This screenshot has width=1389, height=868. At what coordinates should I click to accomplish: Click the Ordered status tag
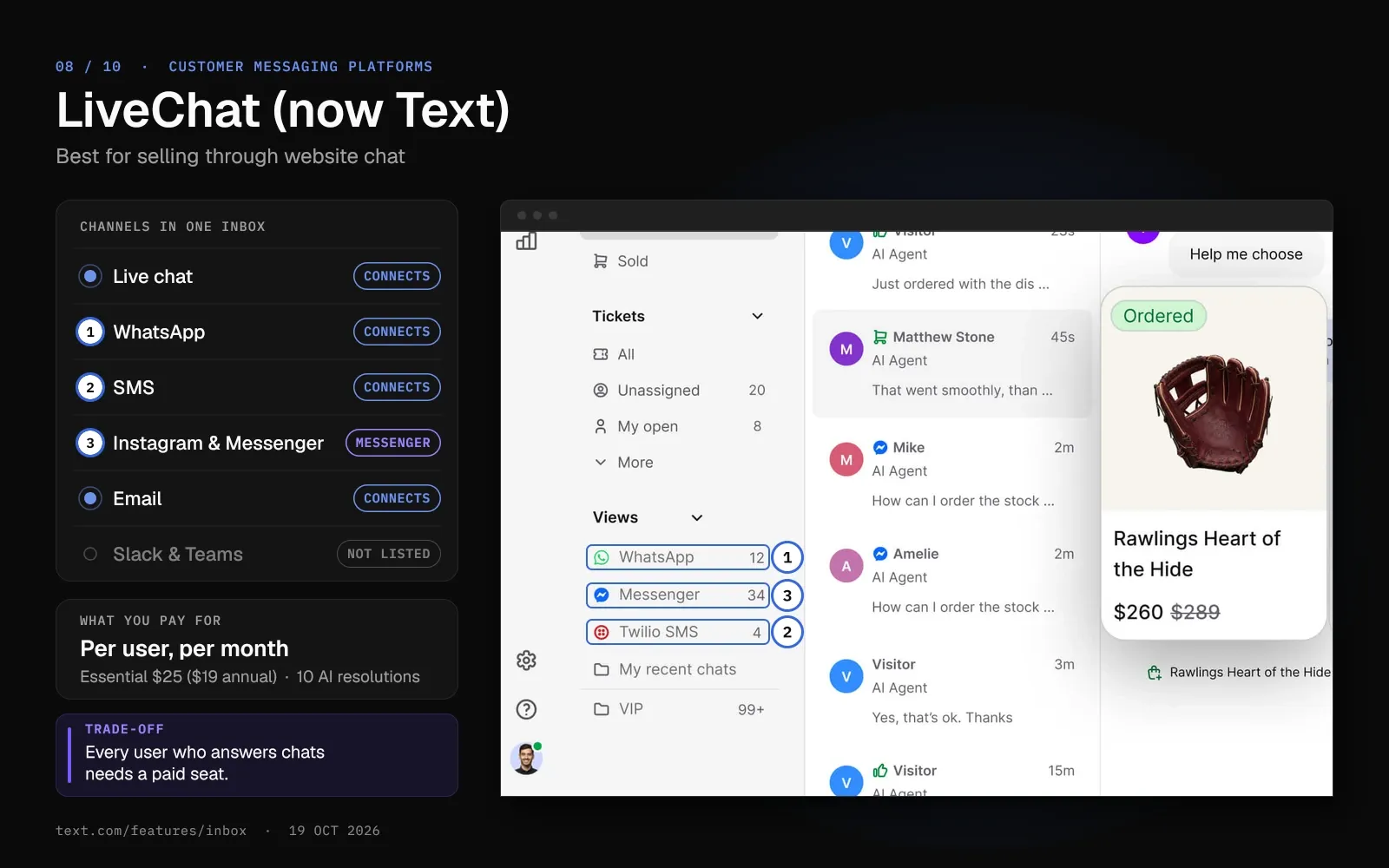[1158, 316]
